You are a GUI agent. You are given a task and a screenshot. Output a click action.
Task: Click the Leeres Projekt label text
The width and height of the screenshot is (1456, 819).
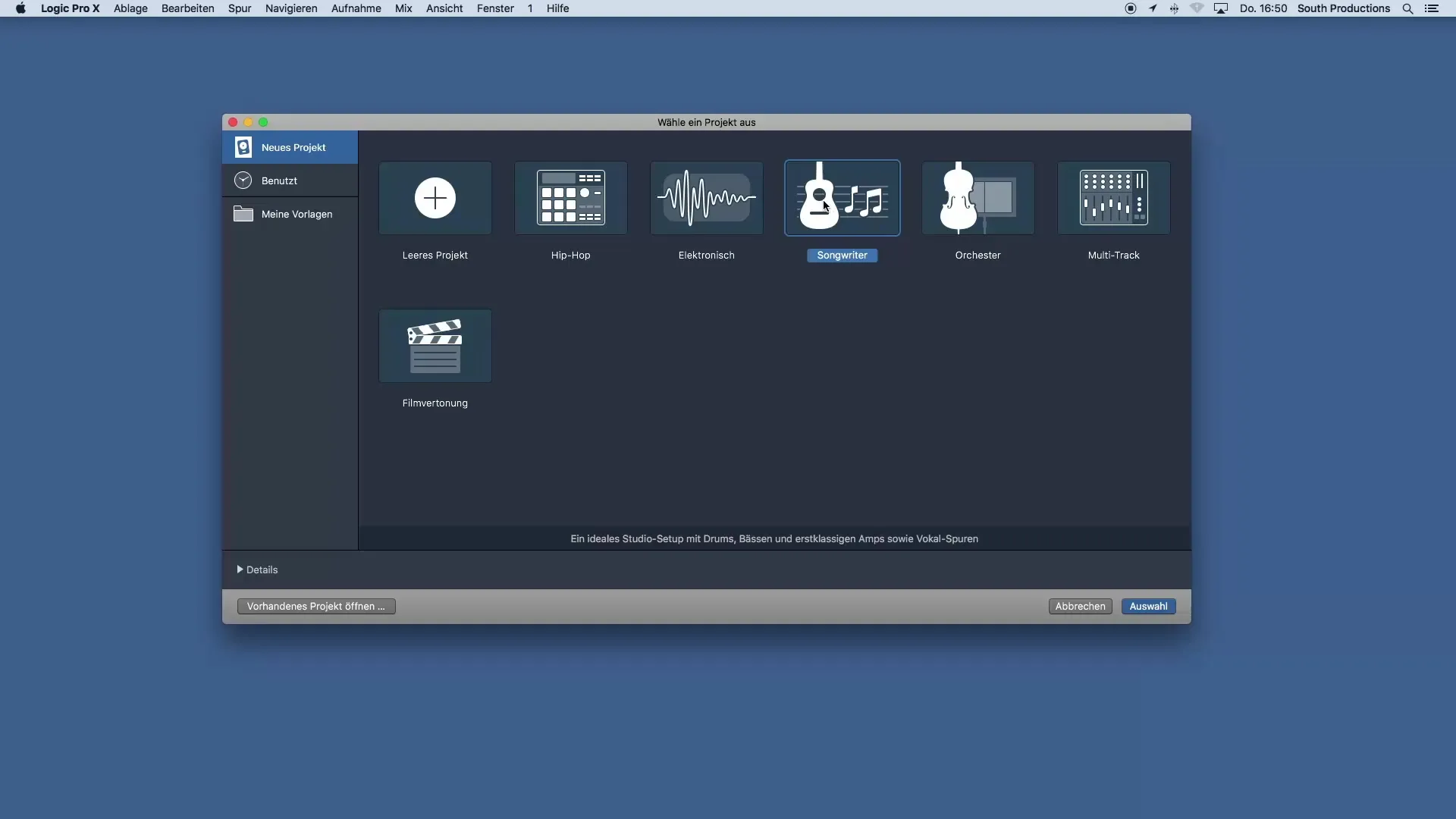(435, 256)
